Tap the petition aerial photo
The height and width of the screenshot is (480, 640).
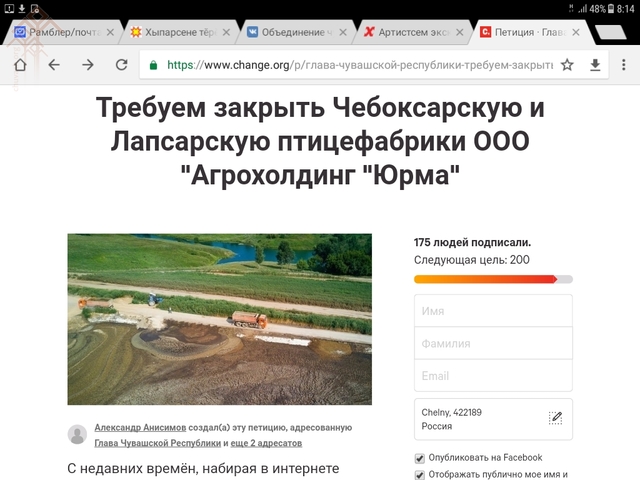219,319
